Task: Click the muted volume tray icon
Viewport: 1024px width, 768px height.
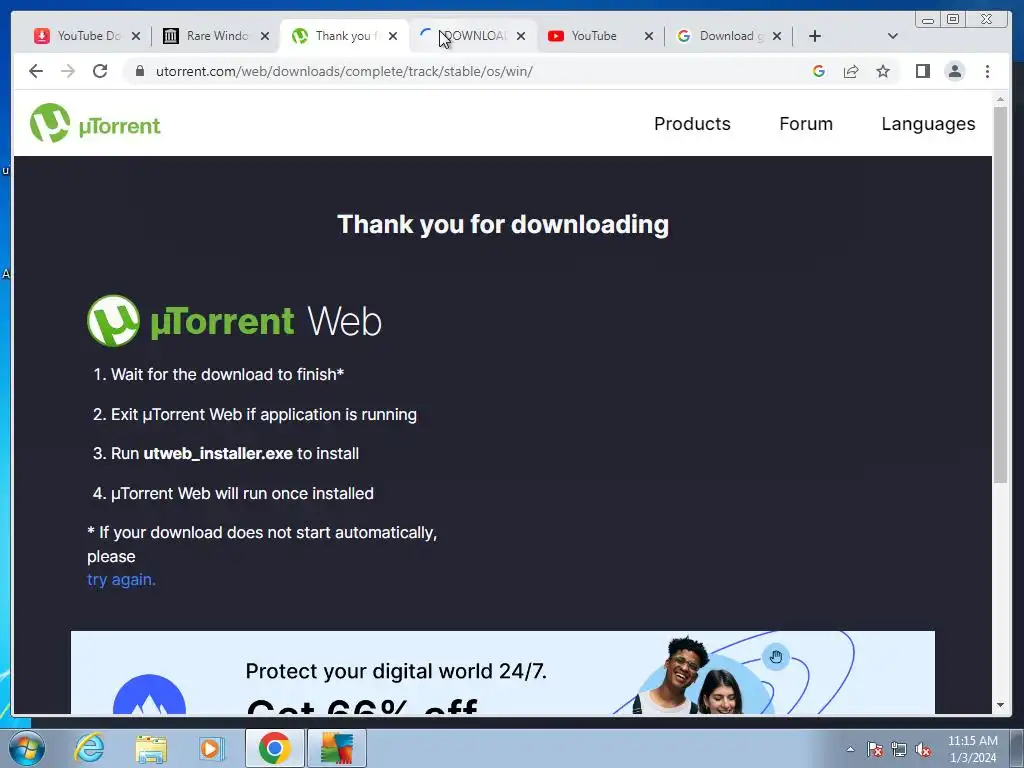Action: click(x=923, y=749)
